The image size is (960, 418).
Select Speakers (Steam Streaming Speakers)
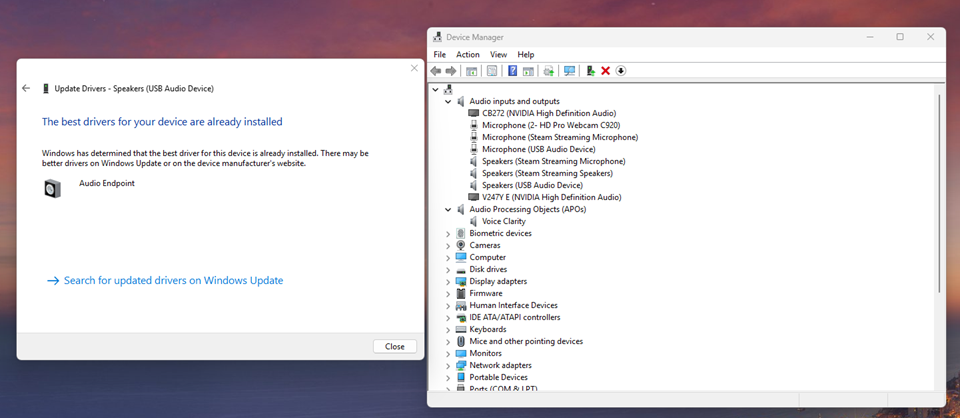tap(547, 174)
